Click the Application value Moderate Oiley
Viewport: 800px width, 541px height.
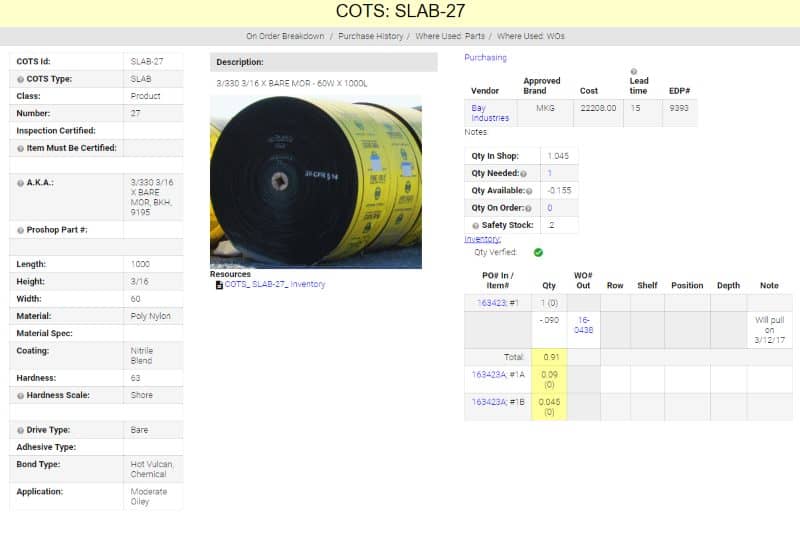click(x=149, y=497)
